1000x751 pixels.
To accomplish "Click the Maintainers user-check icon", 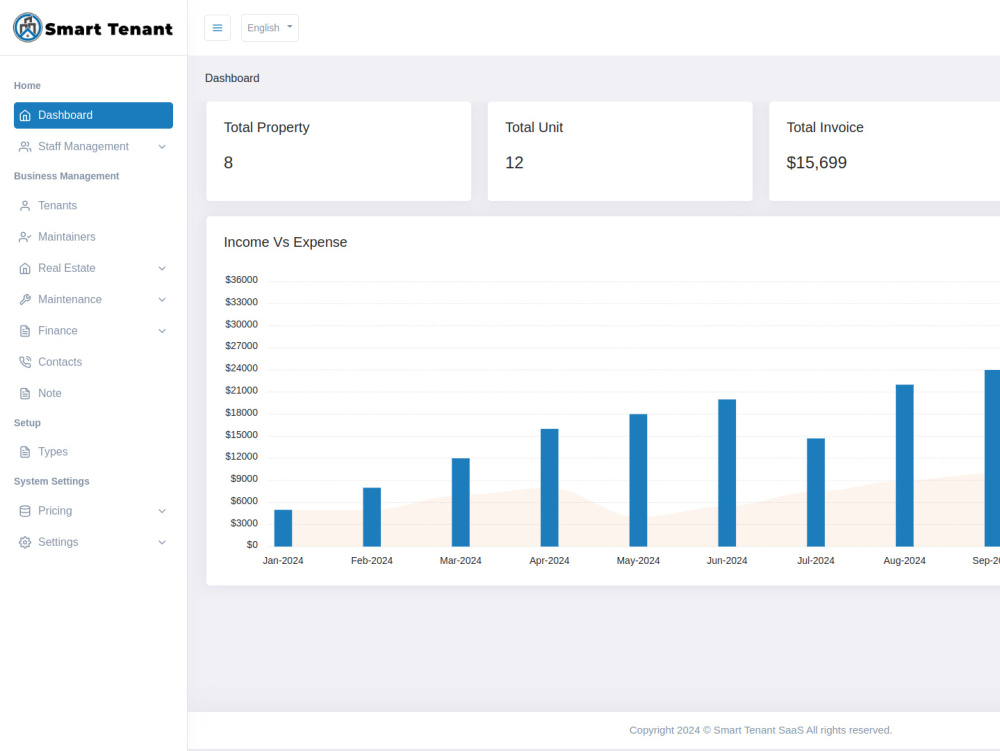I will 25,237.
